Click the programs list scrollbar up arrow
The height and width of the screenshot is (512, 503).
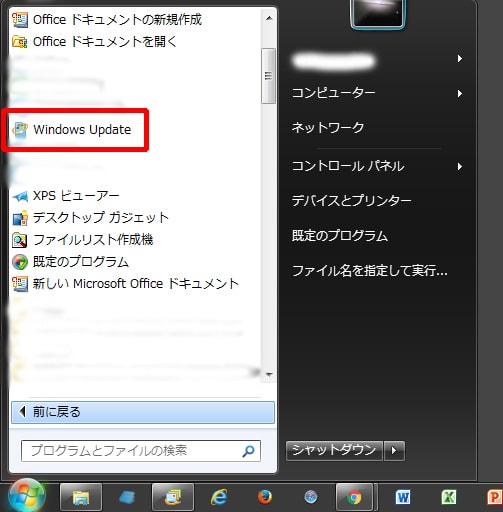[269, 18]
